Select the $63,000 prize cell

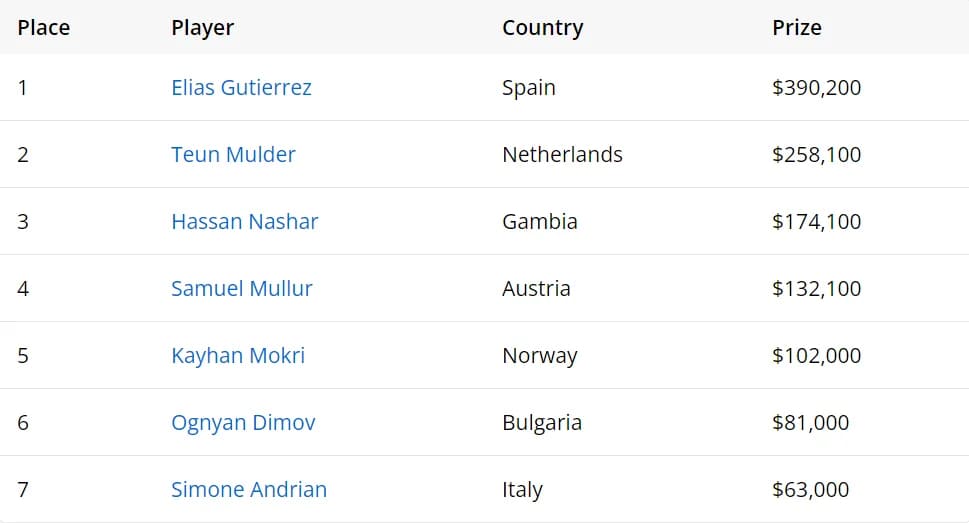tap(810, 490)
